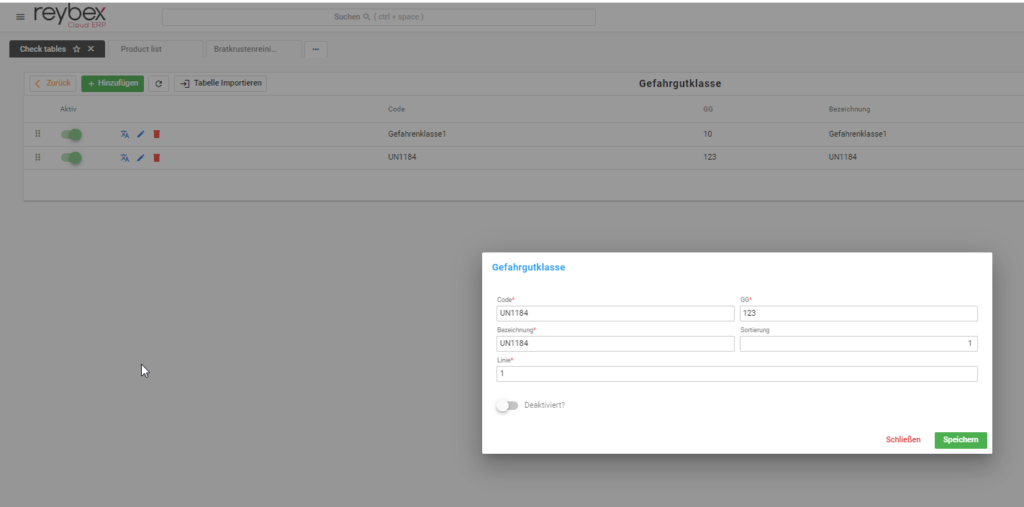Click the Code column header
Viewport: 1024px width, 507px height.
[396, 109]
